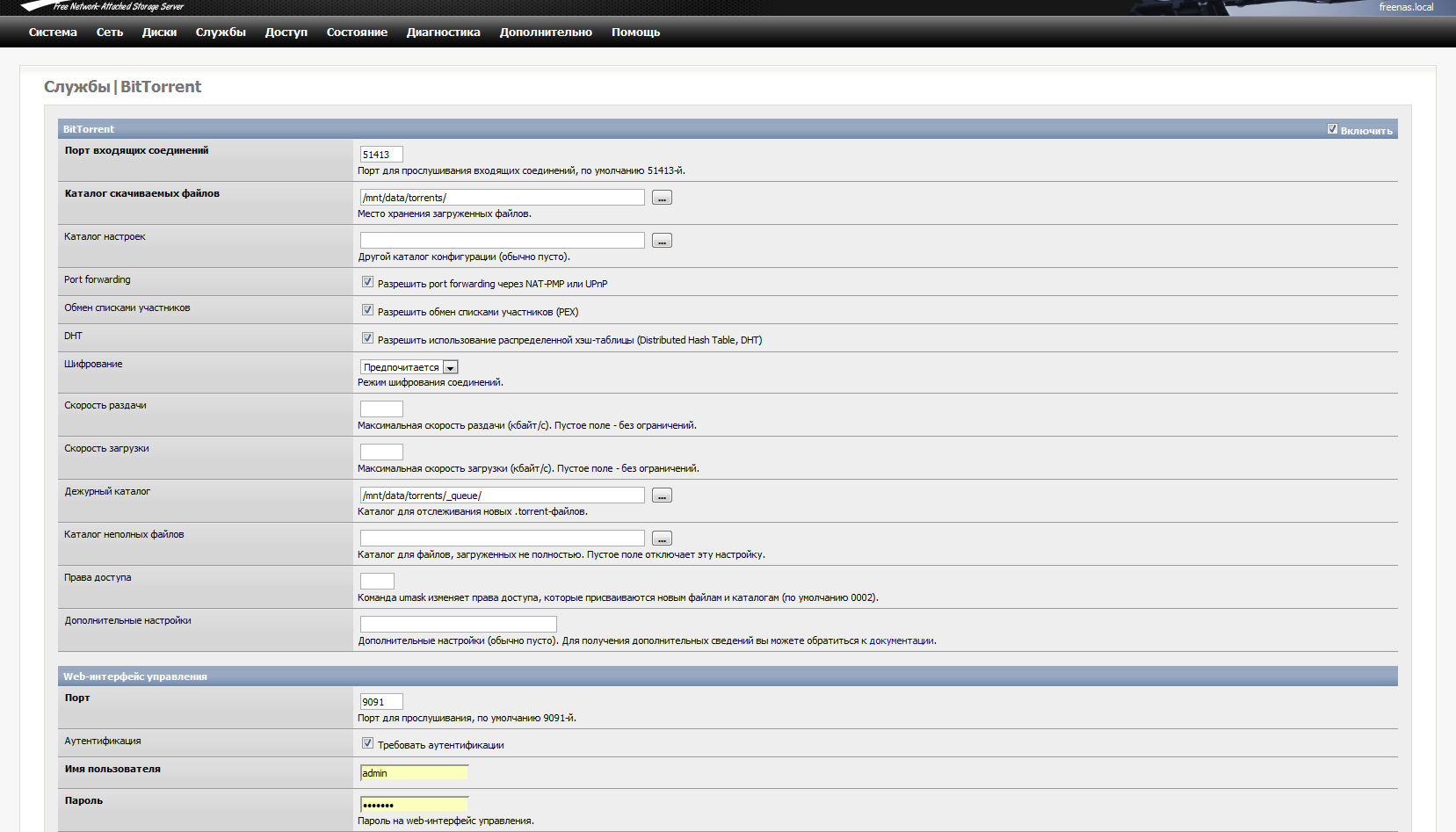The image size is (1456, 832).
Task: Toggle Требовать аутентификации checkbox
Action: click(x=367, y=743)
